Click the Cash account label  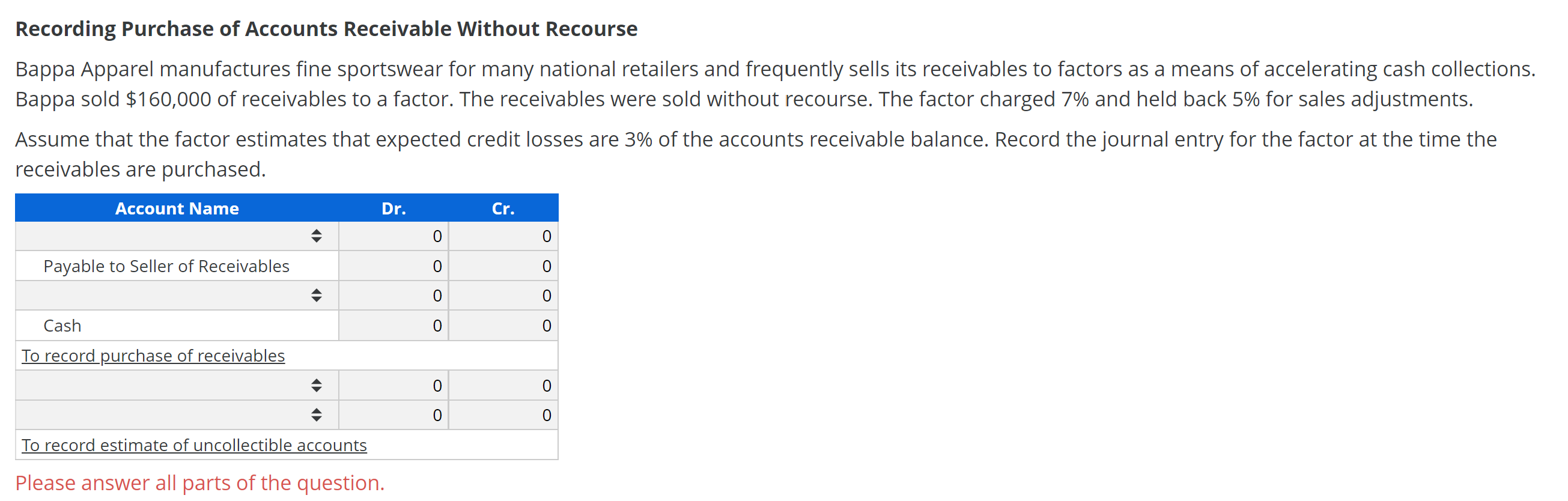pos(62,326)
